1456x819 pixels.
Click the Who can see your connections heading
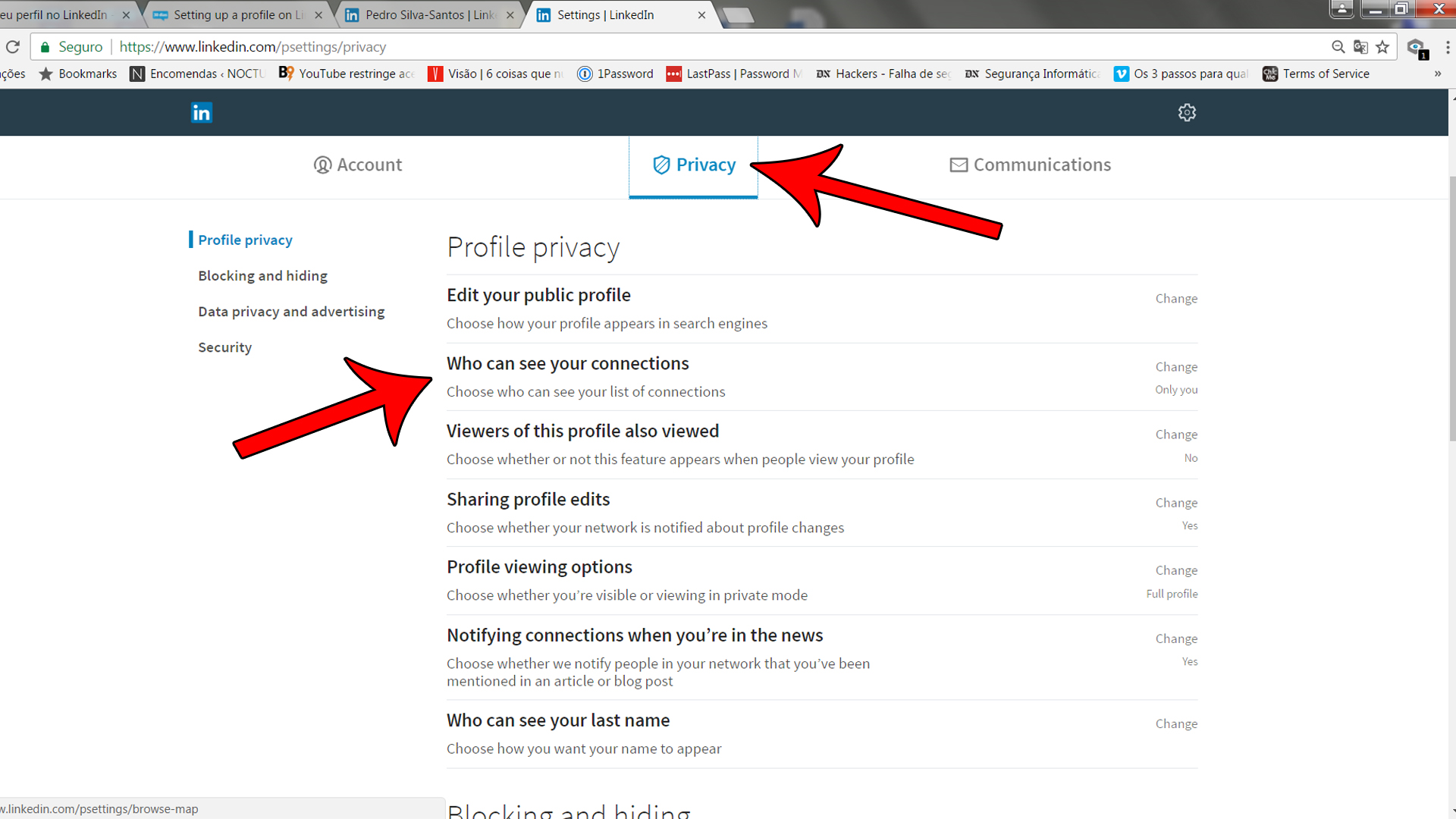click(567, 363)
